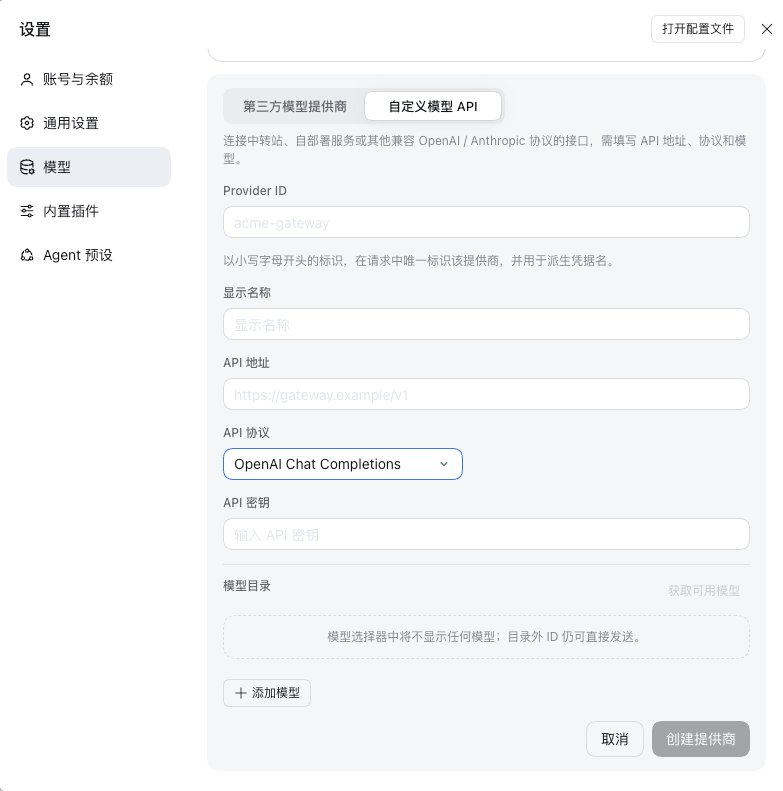Cancel with the 取消 button
The image size is (783, 791).
pyautogui.click(x=614, y=739)
